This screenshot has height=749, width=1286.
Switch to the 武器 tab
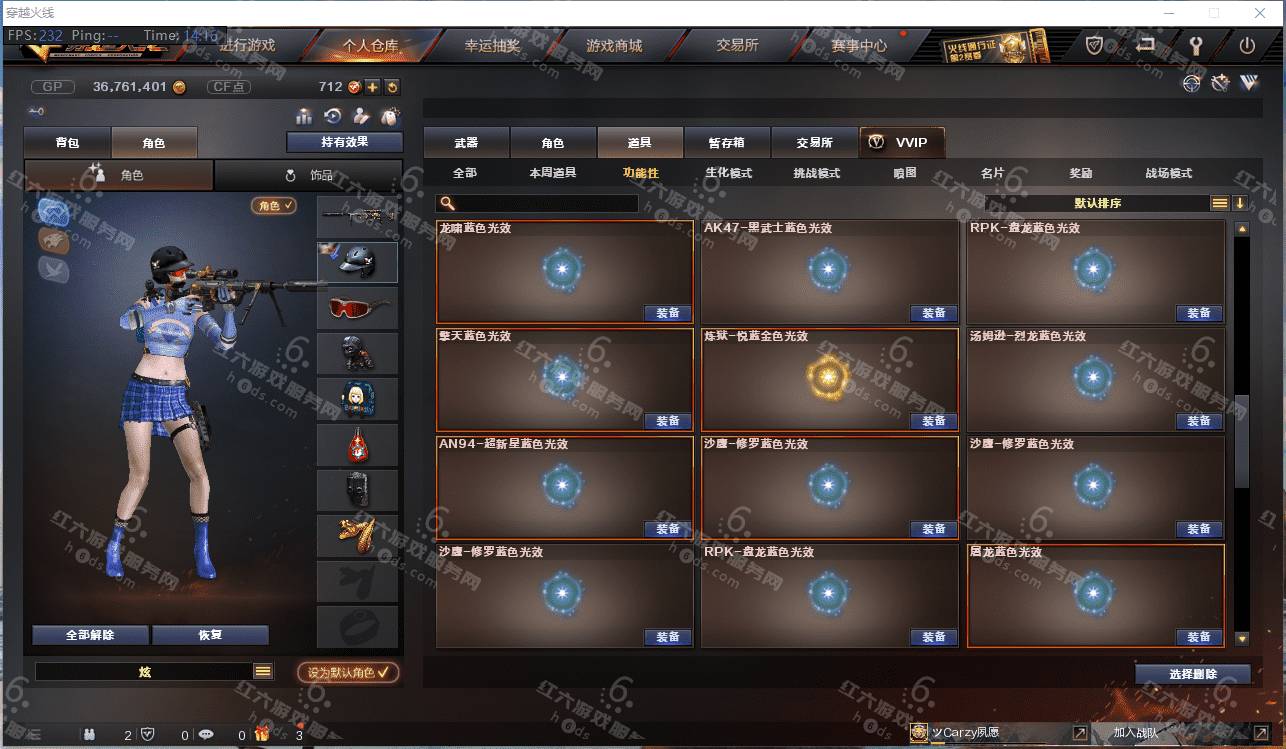tap(466, 143)
